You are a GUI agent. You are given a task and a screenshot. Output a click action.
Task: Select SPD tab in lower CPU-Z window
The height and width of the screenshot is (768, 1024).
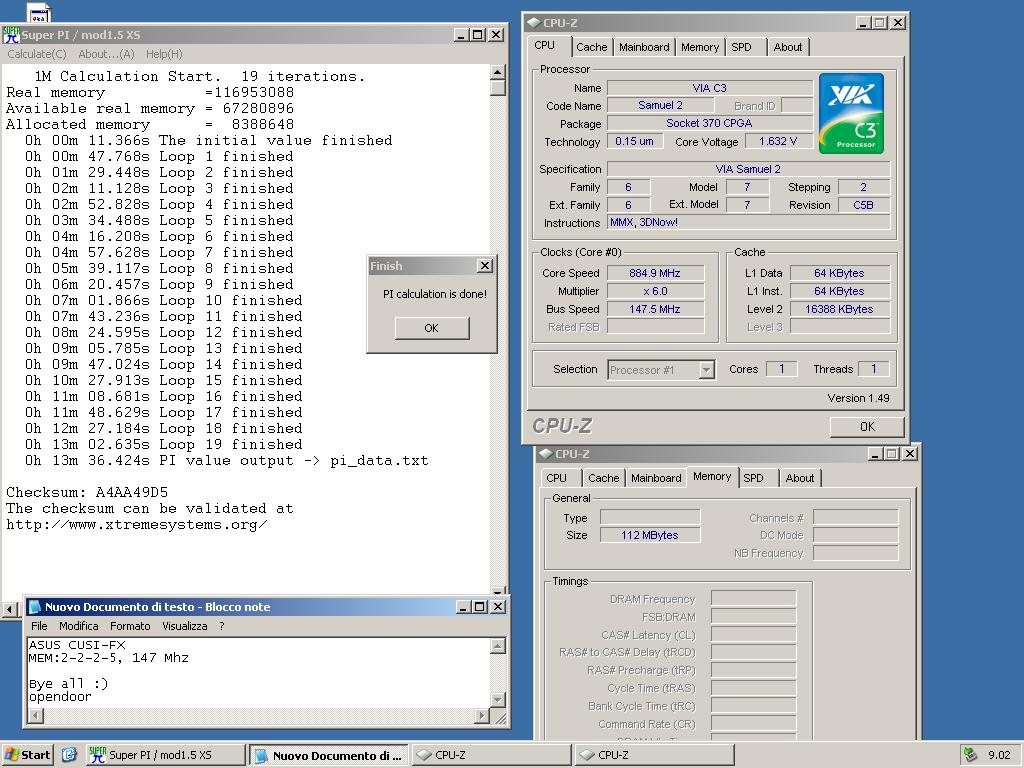[754, 478]
